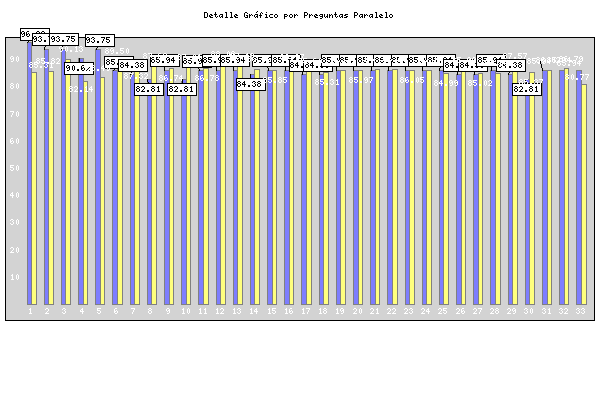600x400 pixels.
Task: Click the boxed 82.81 label near question 30
Action: pos(527,90)
